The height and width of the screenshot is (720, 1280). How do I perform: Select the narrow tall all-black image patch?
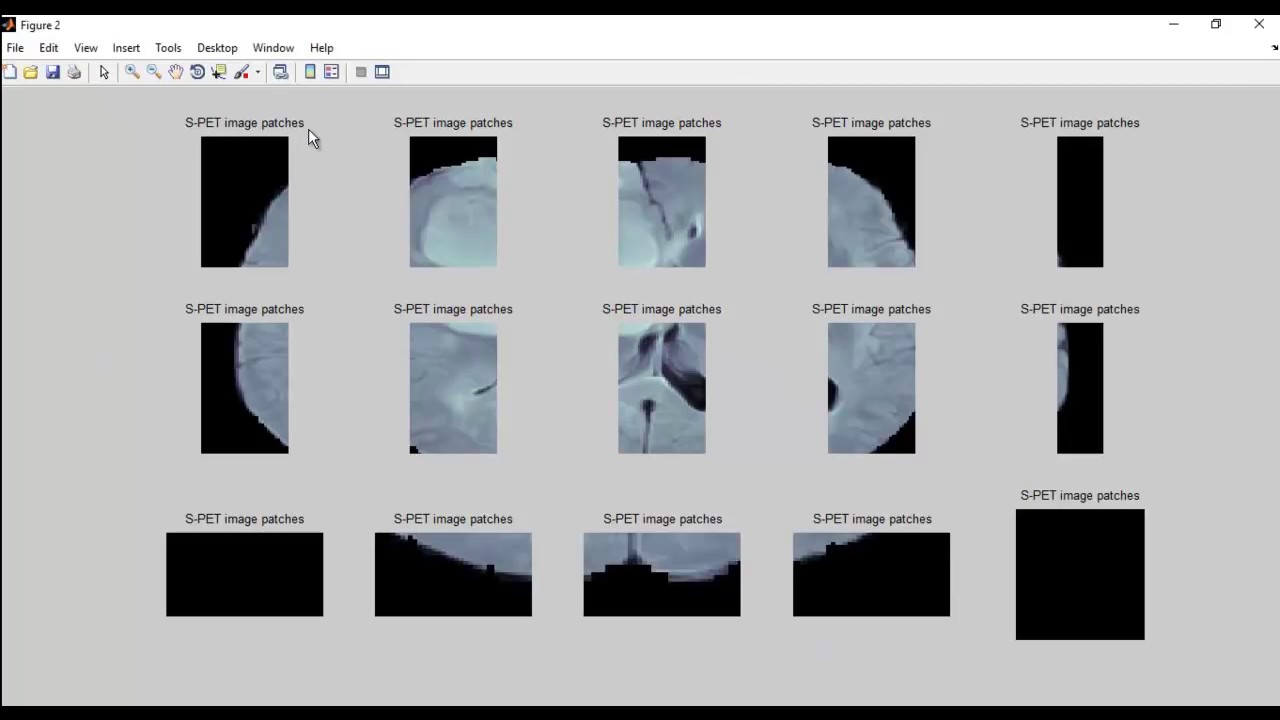pyautogui.click(x=1080, y=202)
